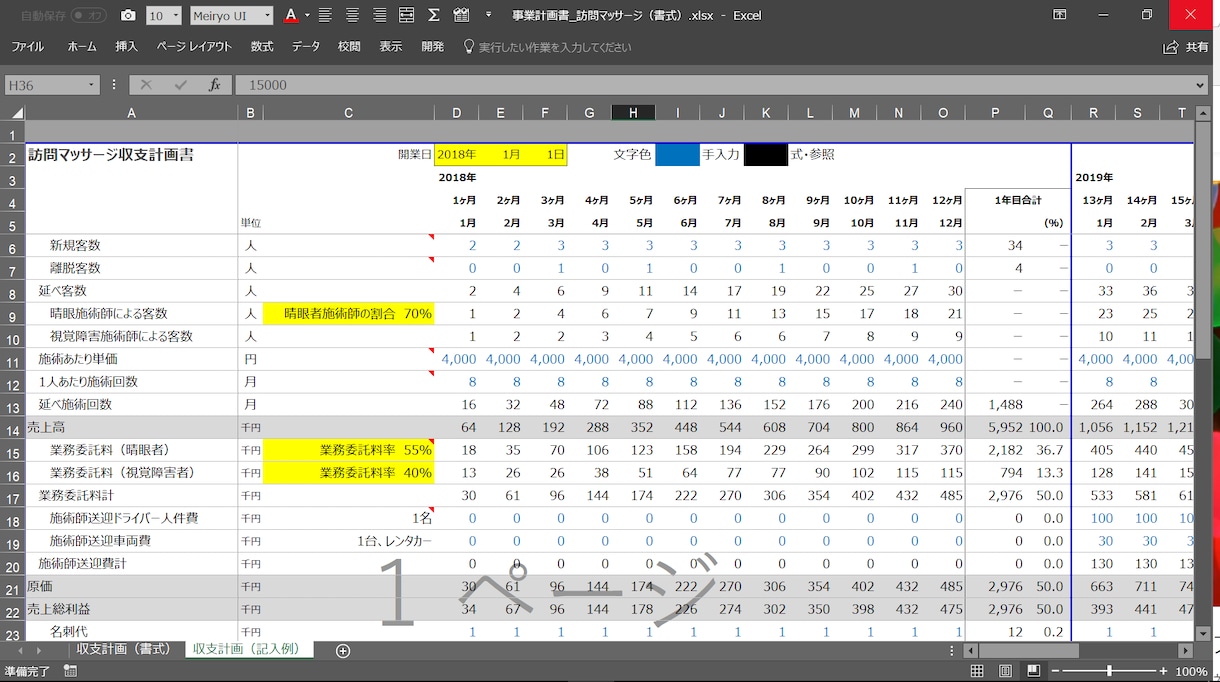Image resolution: width=1220 pixels, height=682 pixels.
Task: Toggle the AutoSave switch
Action: pyautogui.click(x=89, y=15)
